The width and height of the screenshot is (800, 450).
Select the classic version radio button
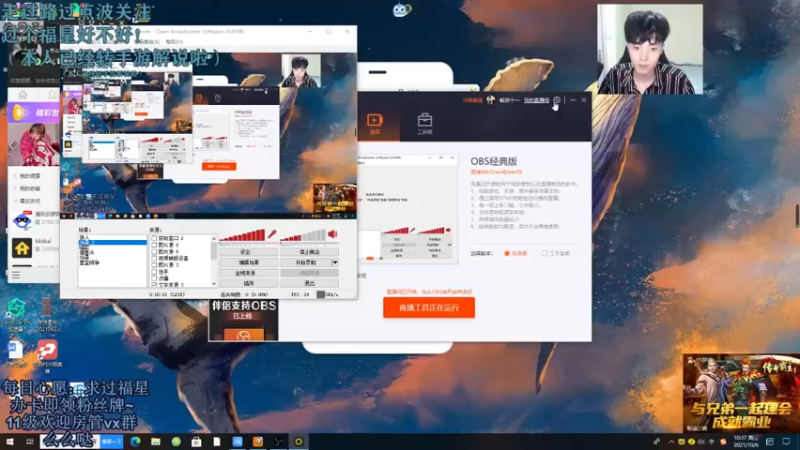coord(507,253)
